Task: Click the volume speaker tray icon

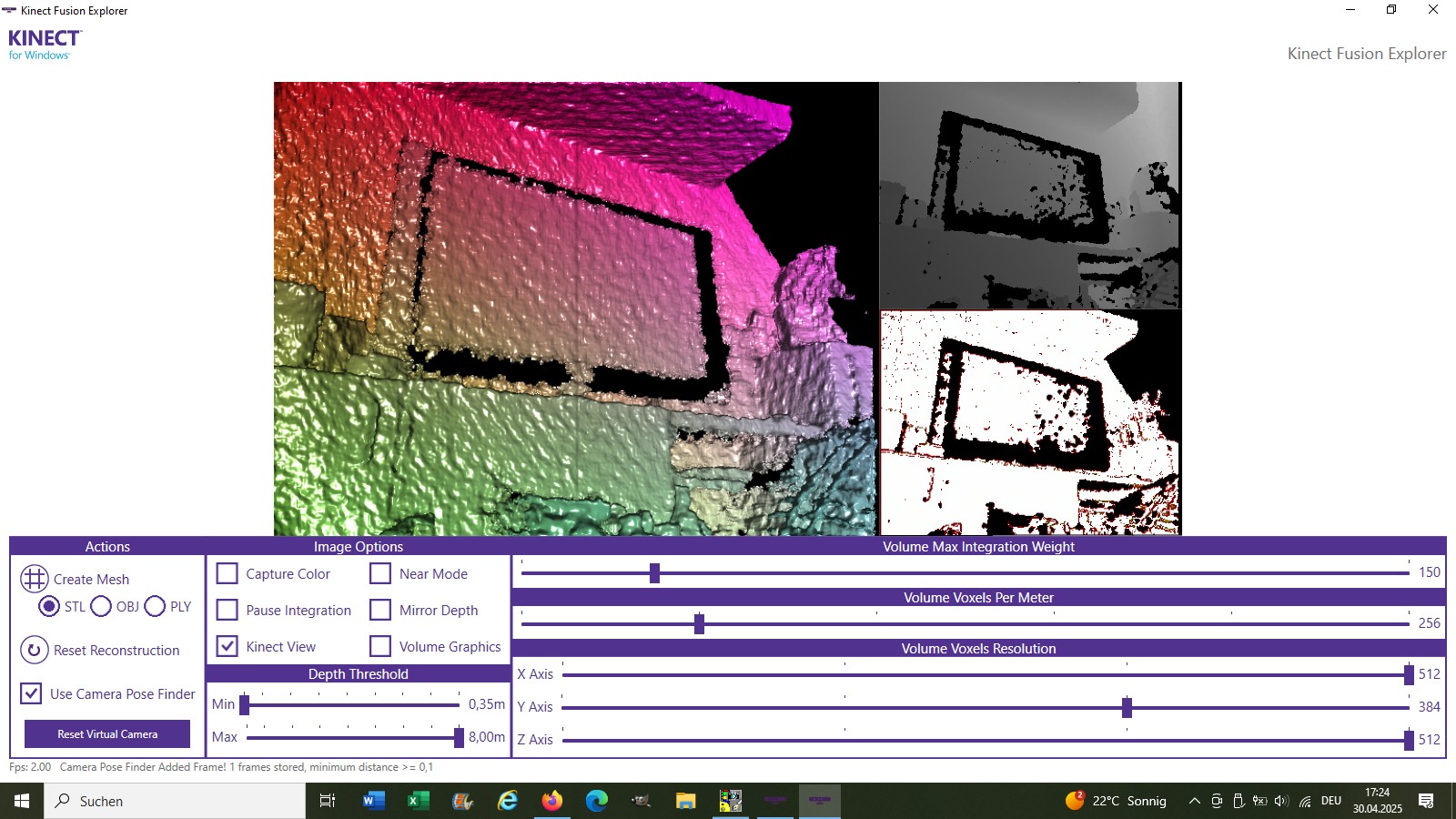Action: point(1281,801)
